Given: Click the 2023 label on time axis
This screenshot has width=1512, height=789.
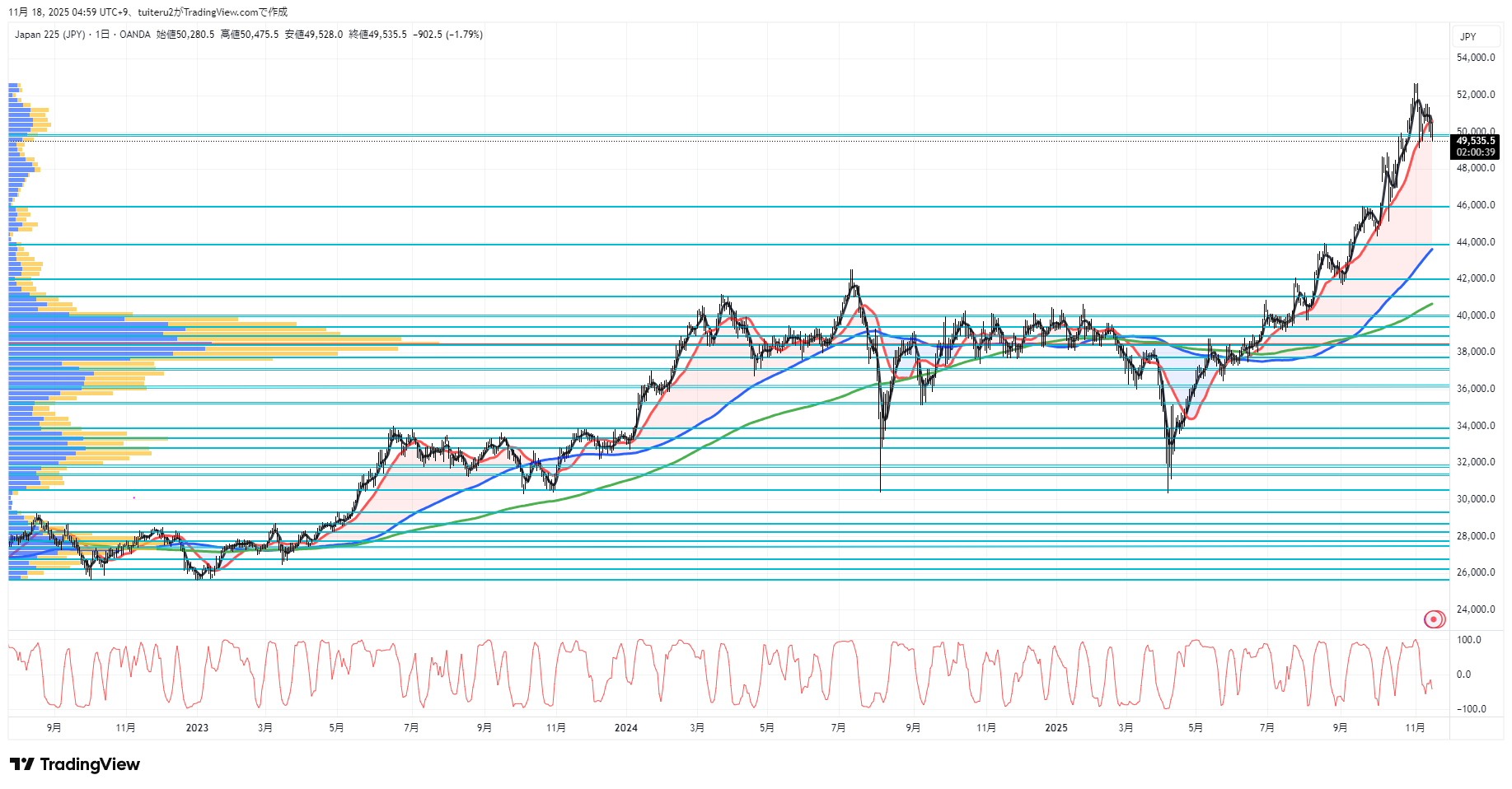Looking at the screenshot, I should coord(197,727).
